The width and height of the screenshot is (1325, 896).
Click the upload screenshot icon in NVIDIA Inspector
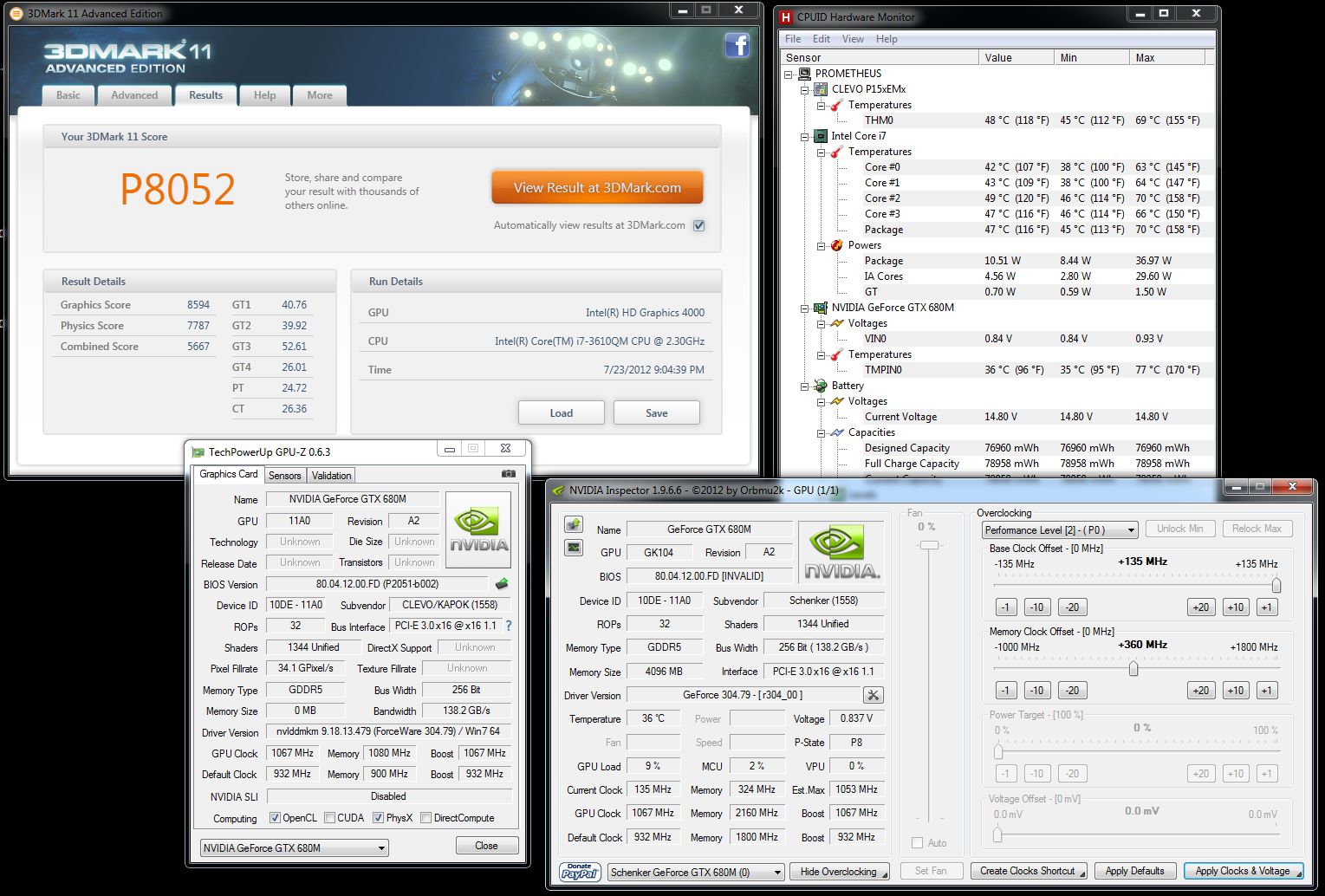[574, 524]
